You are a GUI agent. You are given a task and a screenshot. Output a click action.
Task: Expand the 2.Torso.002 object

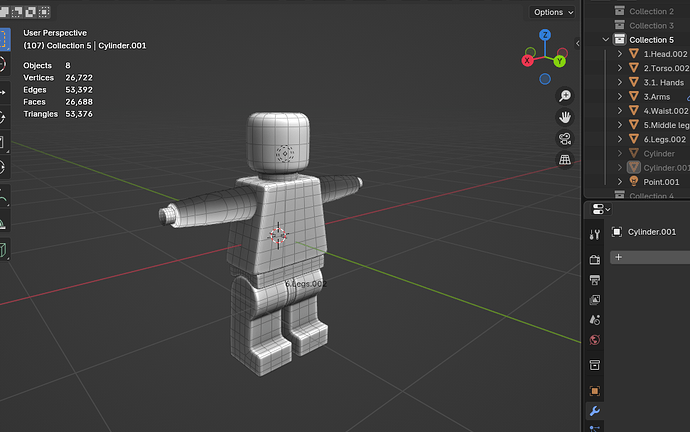pyautogui.click(x=620, y=68)
